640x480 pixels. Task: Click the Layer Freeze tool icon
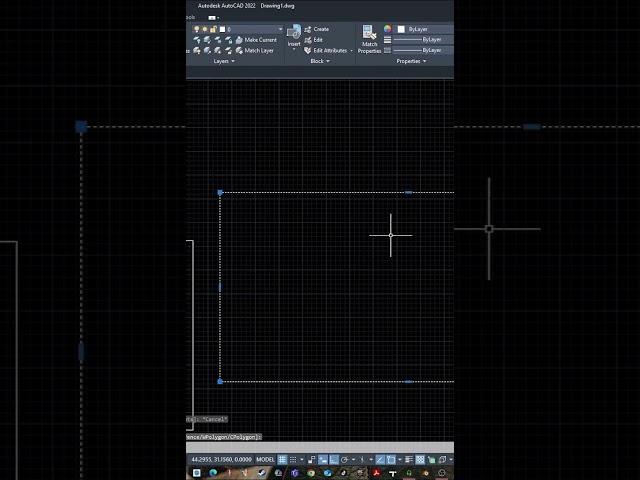218,40
